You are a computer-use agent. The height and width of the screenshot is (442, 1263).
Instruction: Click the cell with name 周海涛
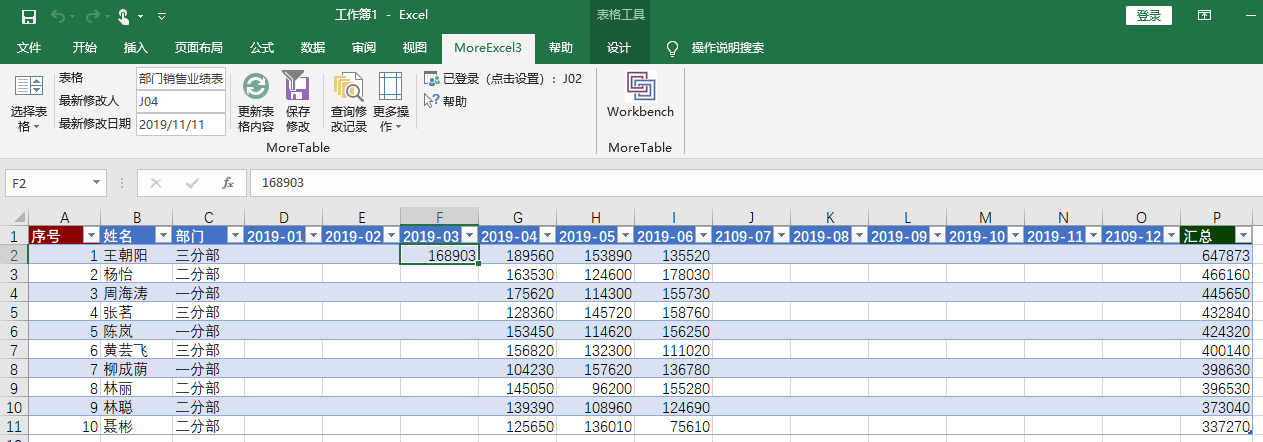[x=136, y=293]
